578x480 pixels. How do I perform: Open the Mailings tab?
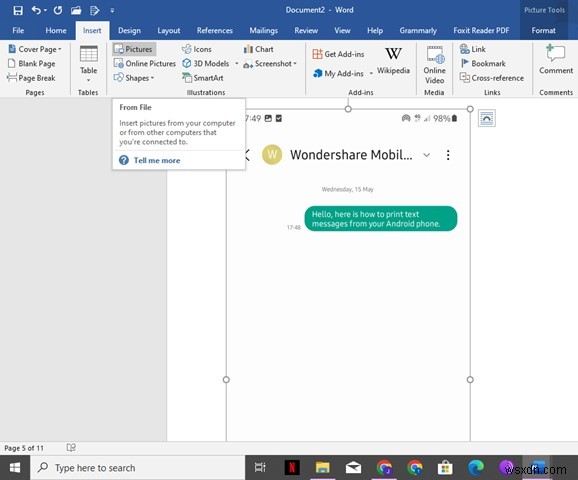pyautogui.click(x=264, y=31)
